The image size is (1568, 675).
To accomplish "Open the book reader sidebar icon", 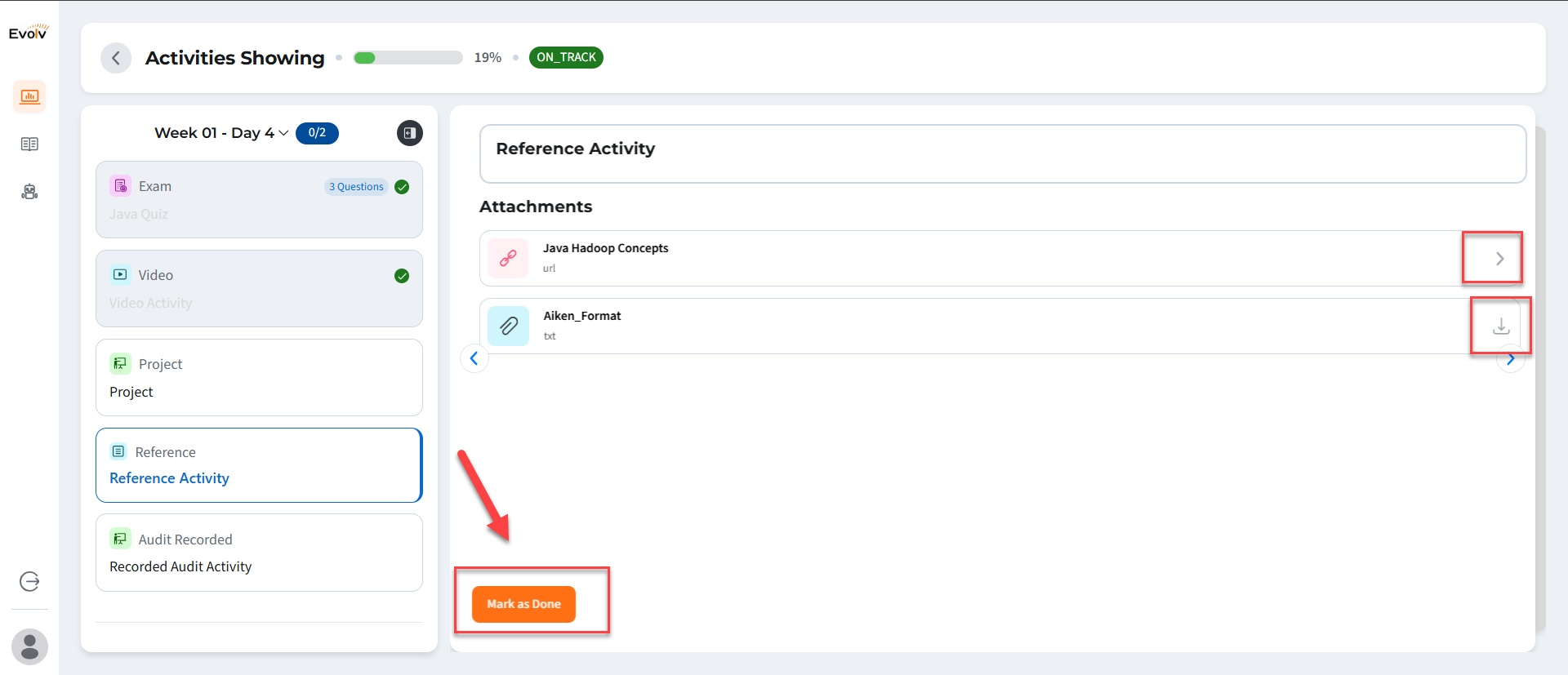I will pos(29,144).
